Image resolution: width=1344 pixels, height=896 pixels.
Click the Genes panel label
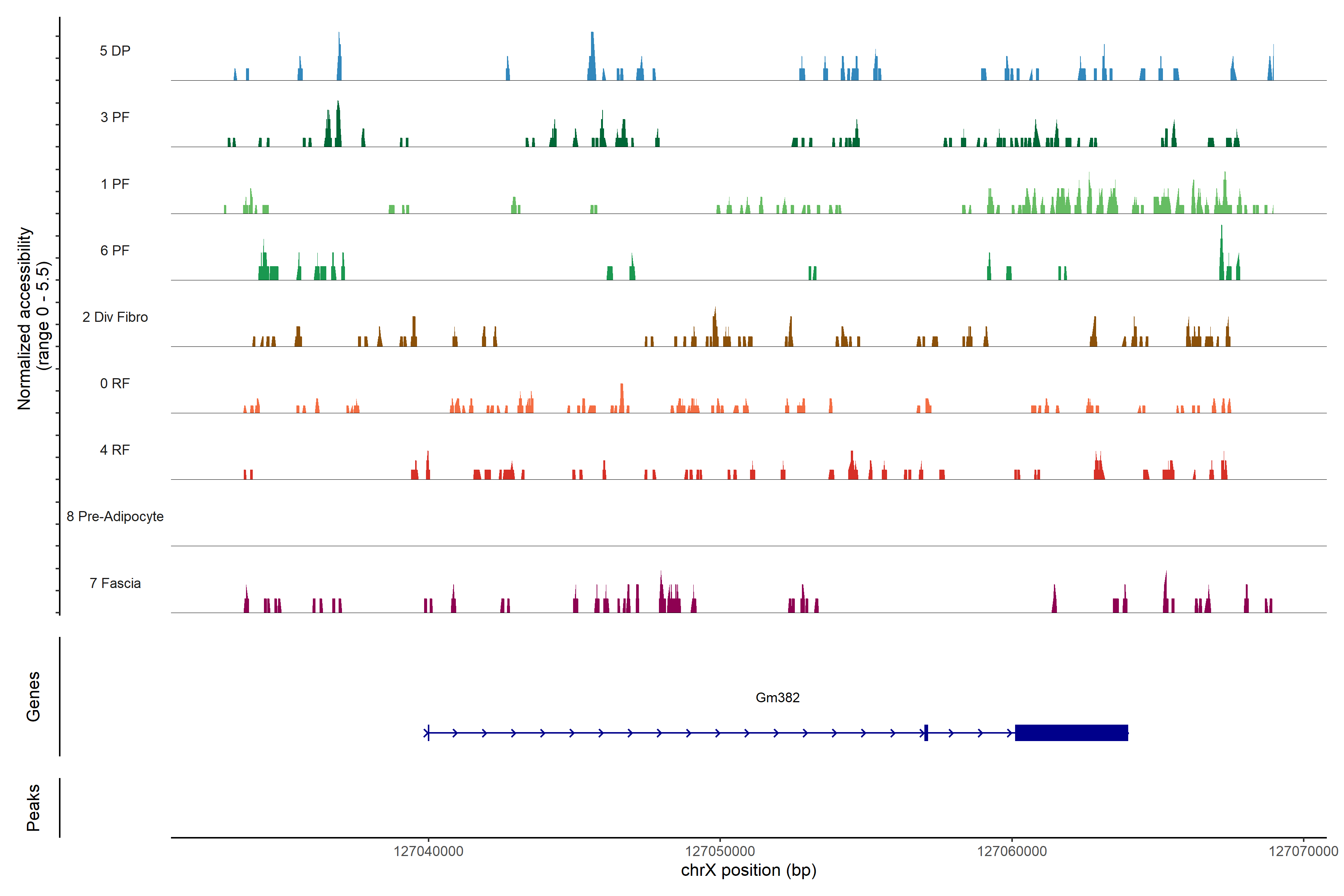click(x=33, y=697)
